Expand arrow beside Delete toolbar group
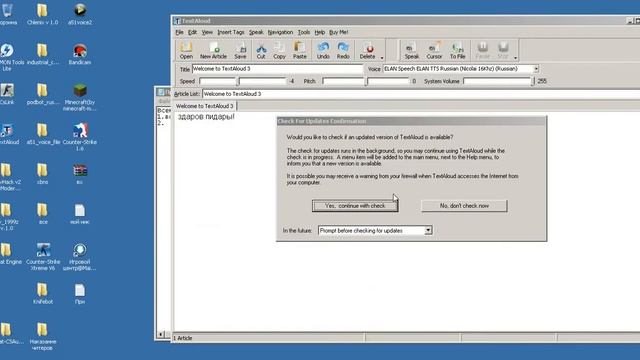Screen dimensions: 640x360 coord(382,58)
